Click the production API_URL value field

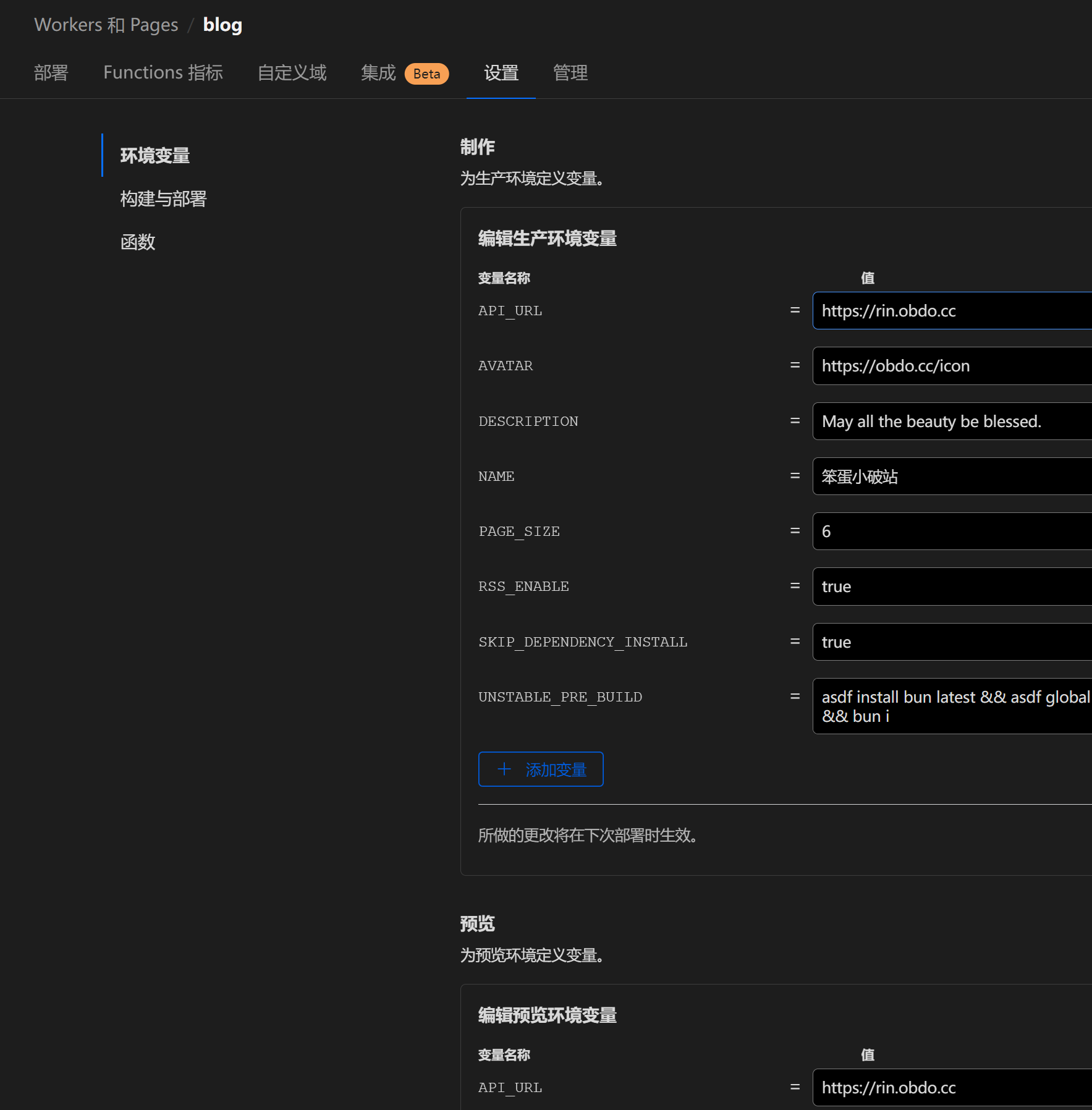952,311
